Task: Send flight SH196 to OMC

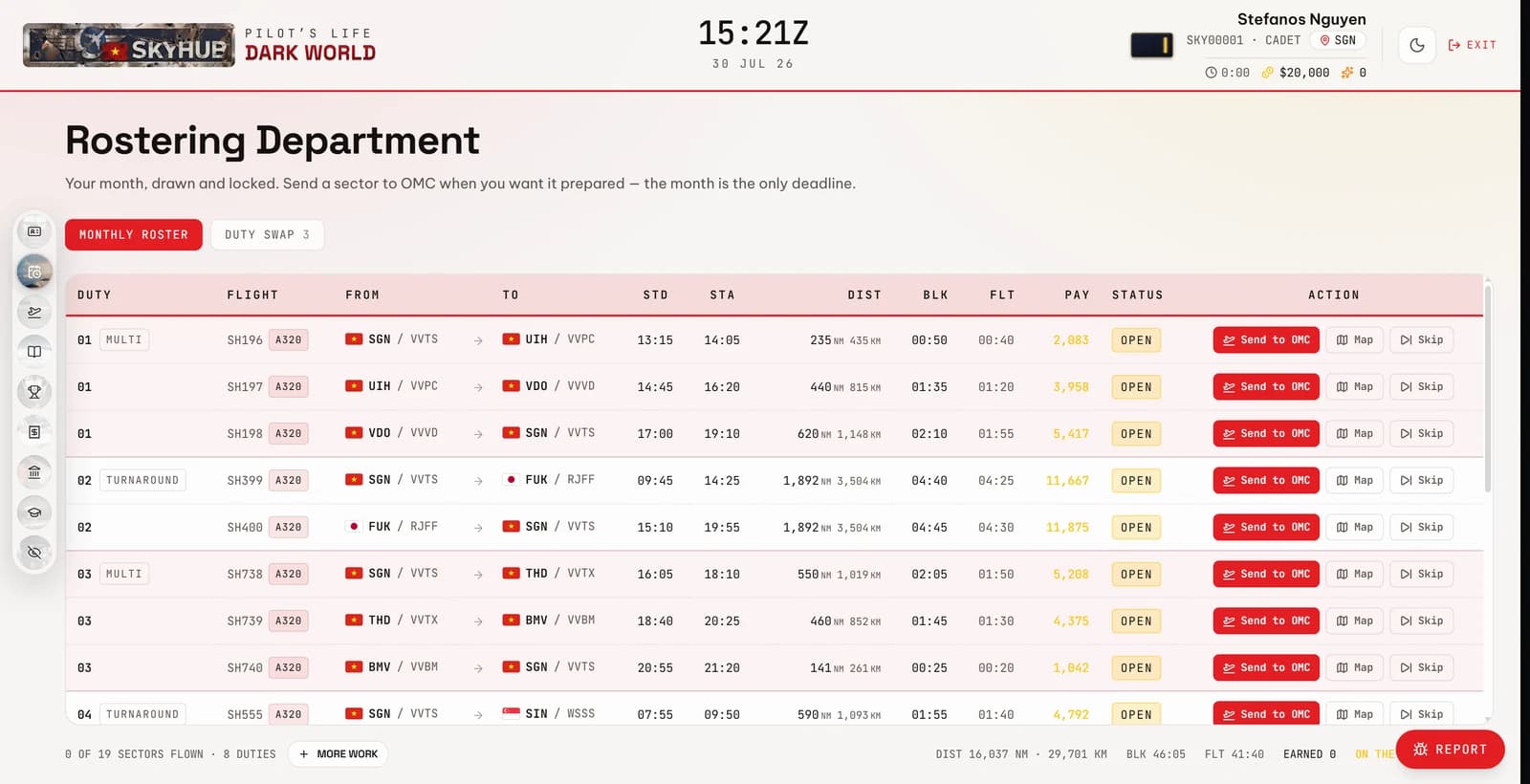Action: coord(1266,340)
